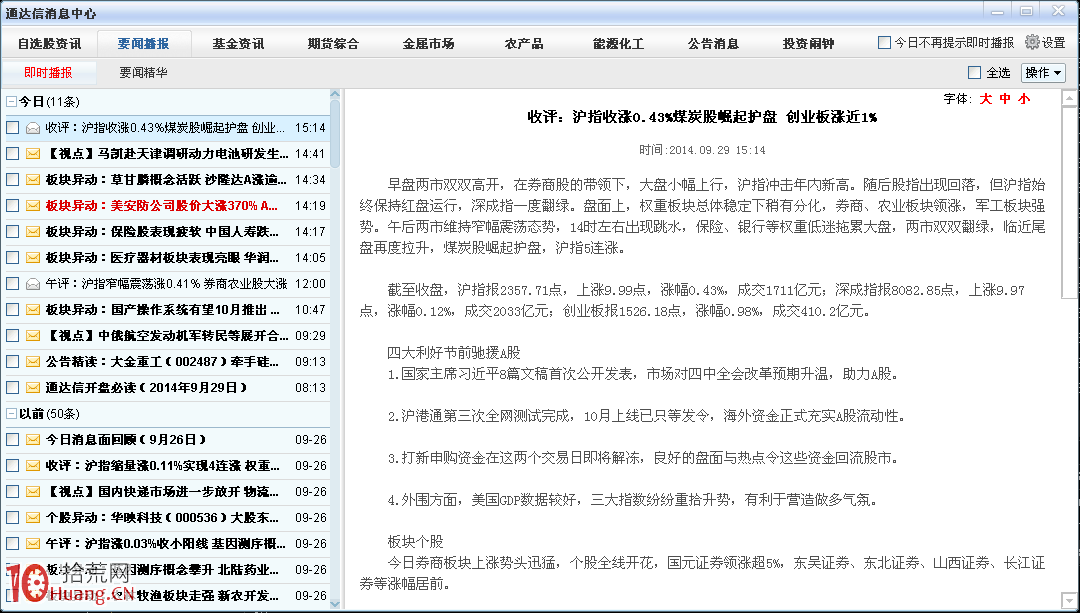Click envelope icon beside 收评：沪指缩量涨0.11% message
The height and width of the screenshot is (613, 1080).
pyautogui.click(x=32, y=466)
